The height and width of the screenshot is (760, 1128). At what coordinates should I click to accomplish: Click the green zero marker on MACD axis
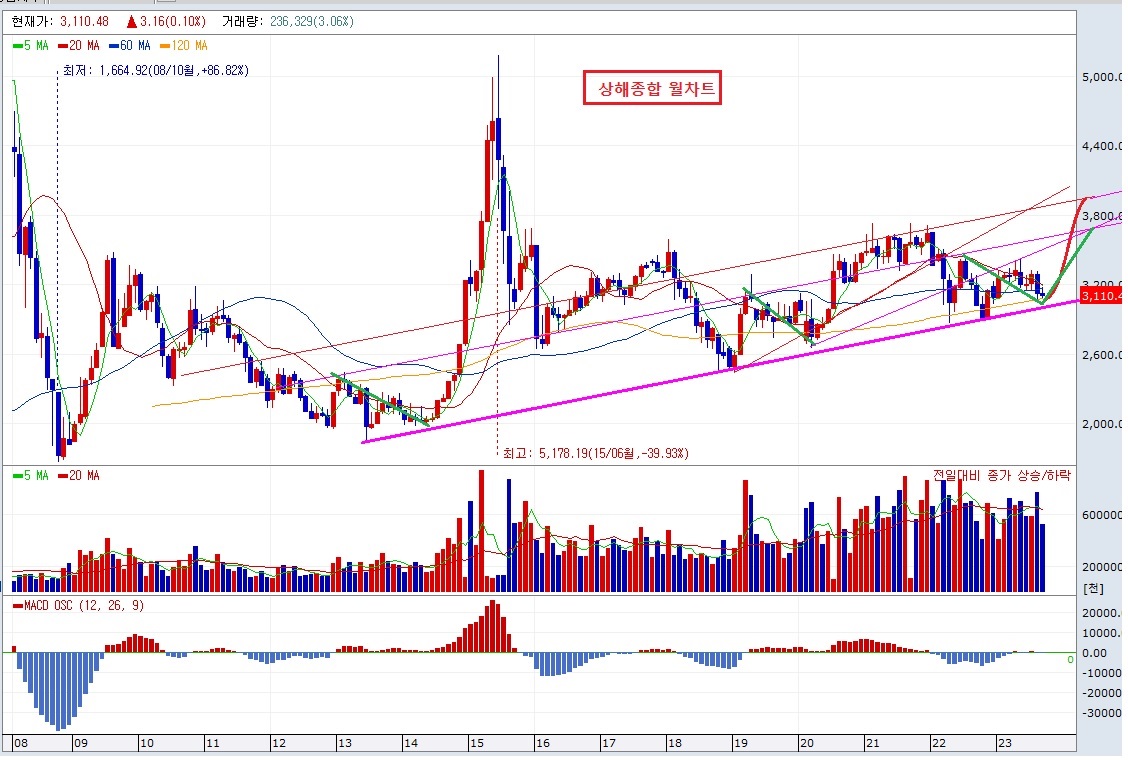pyautogui.click(x=1070, y=659)
